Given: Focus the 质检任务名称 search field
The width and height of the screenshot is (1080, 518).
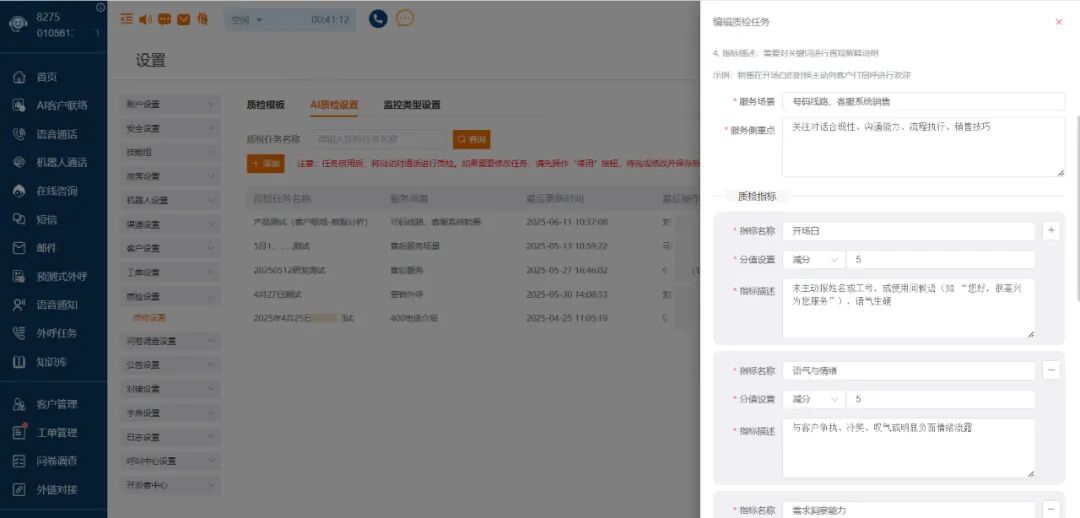Looking at the screenshot, I should pyautogui.click(x=378, y=139).
